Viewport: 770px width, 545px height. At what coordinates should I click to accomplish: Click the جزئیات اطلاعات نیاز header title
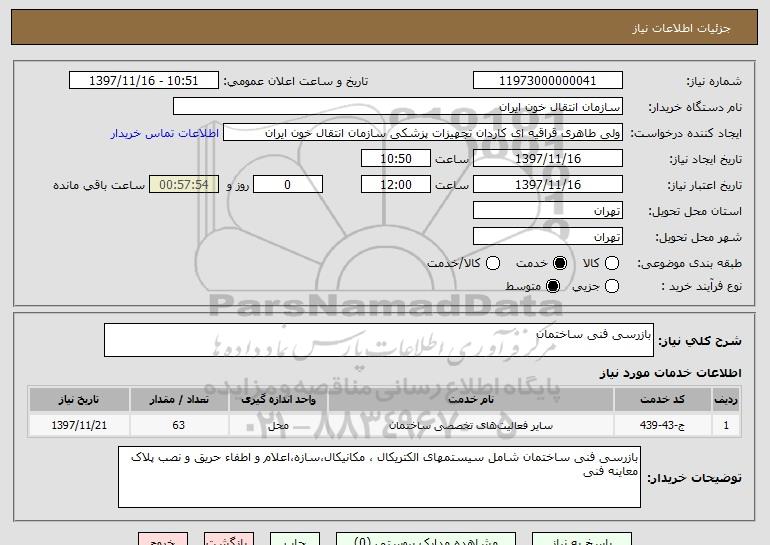[681, 28]
